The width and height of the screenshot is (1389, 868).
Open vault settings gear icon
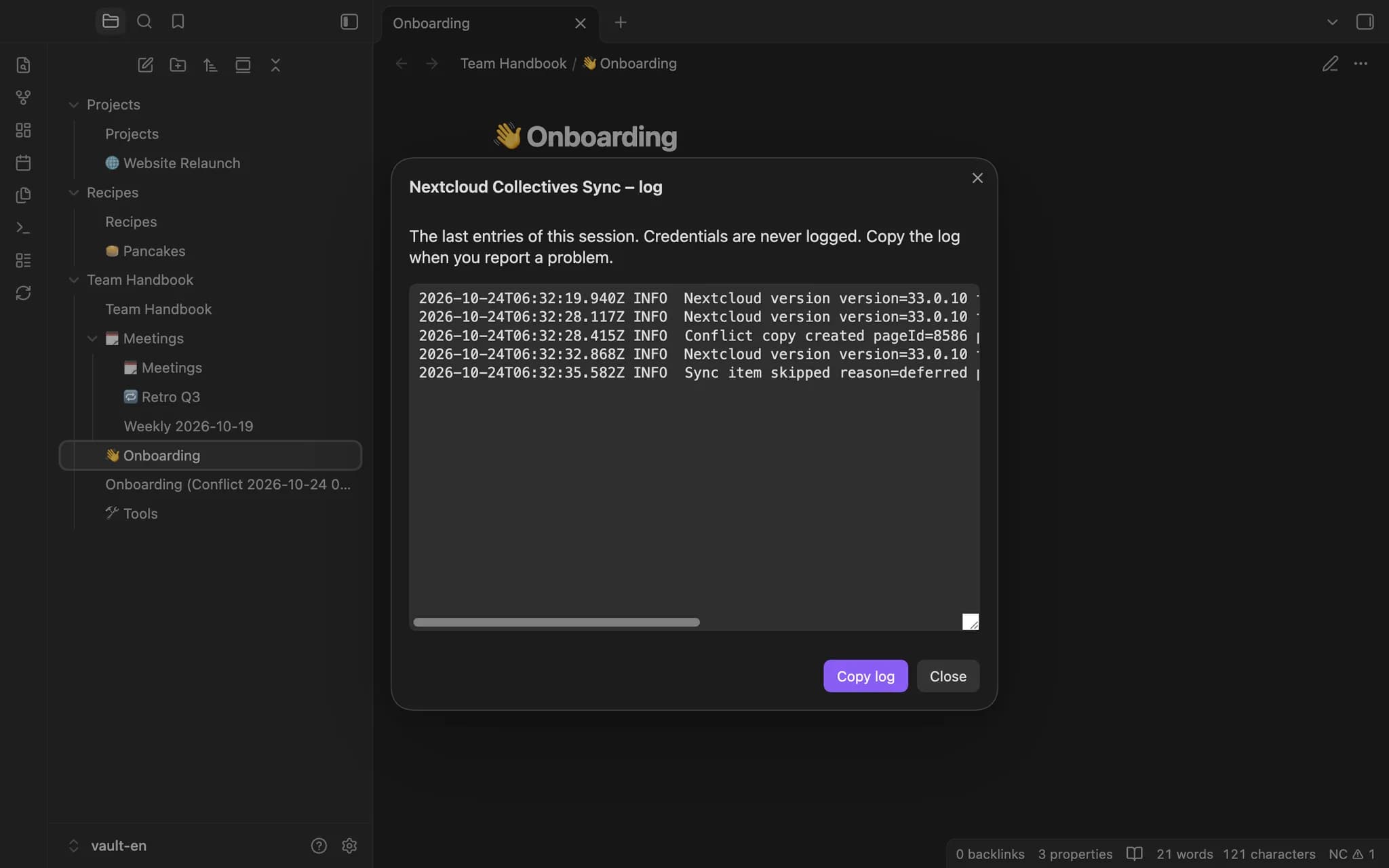coord(349,846)
